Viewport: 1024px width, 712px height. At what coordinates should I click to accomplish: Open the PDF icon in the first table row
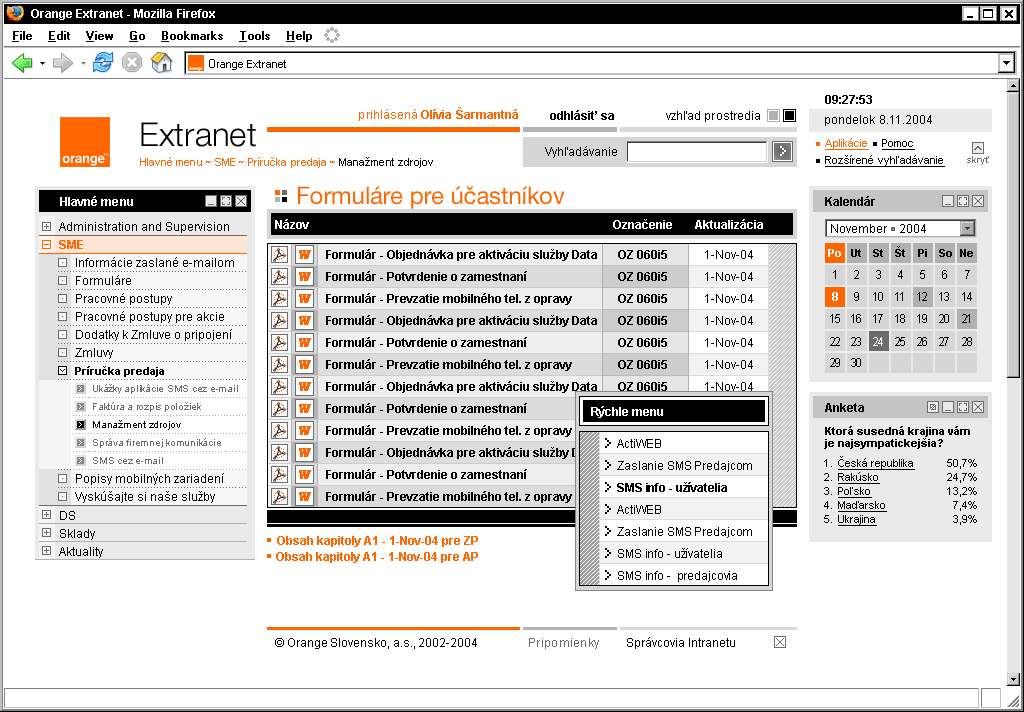pyautogui.click(x=280, y=255)
